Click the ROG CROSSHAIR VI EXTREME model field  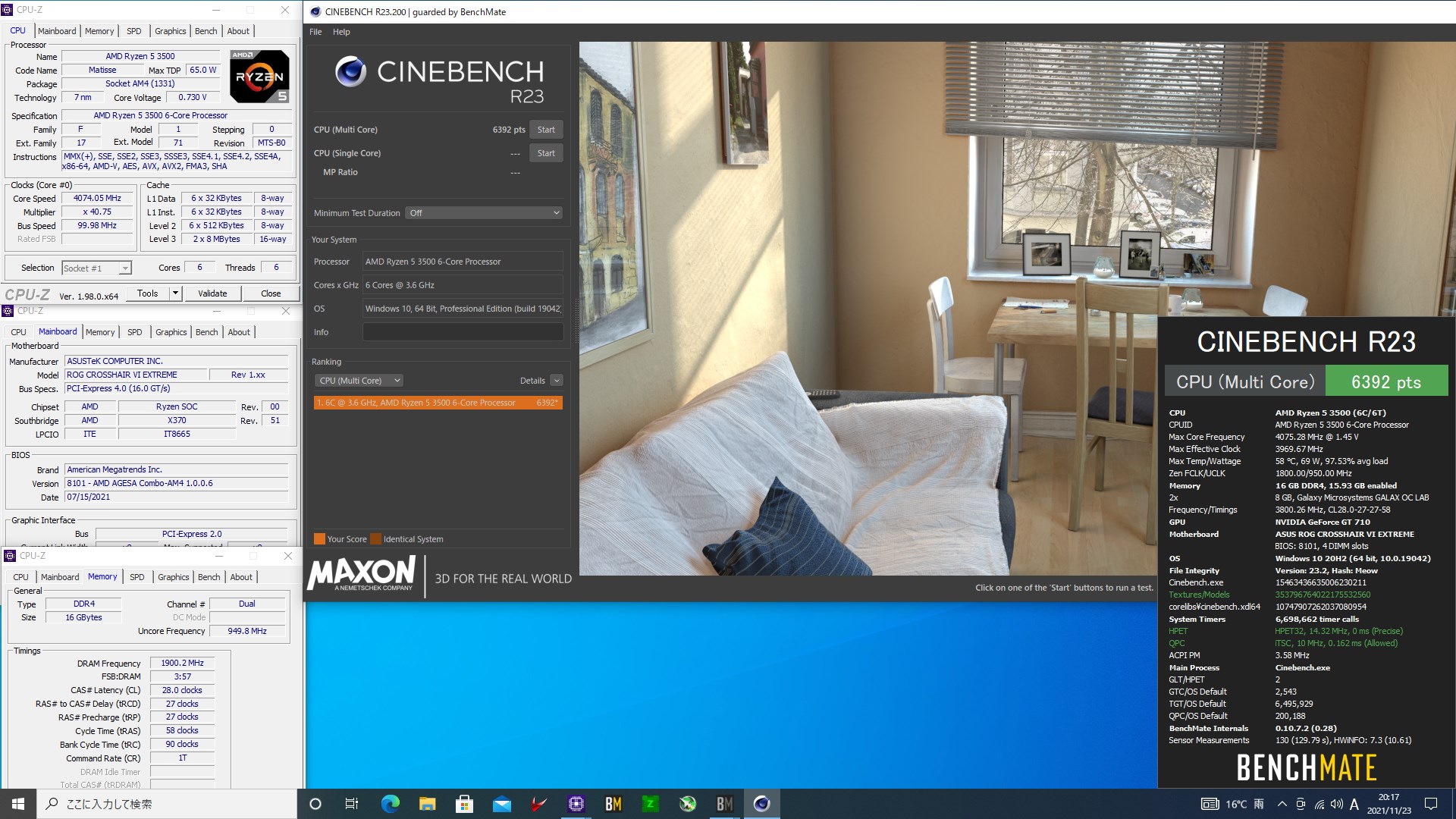[x=136, y=375]
